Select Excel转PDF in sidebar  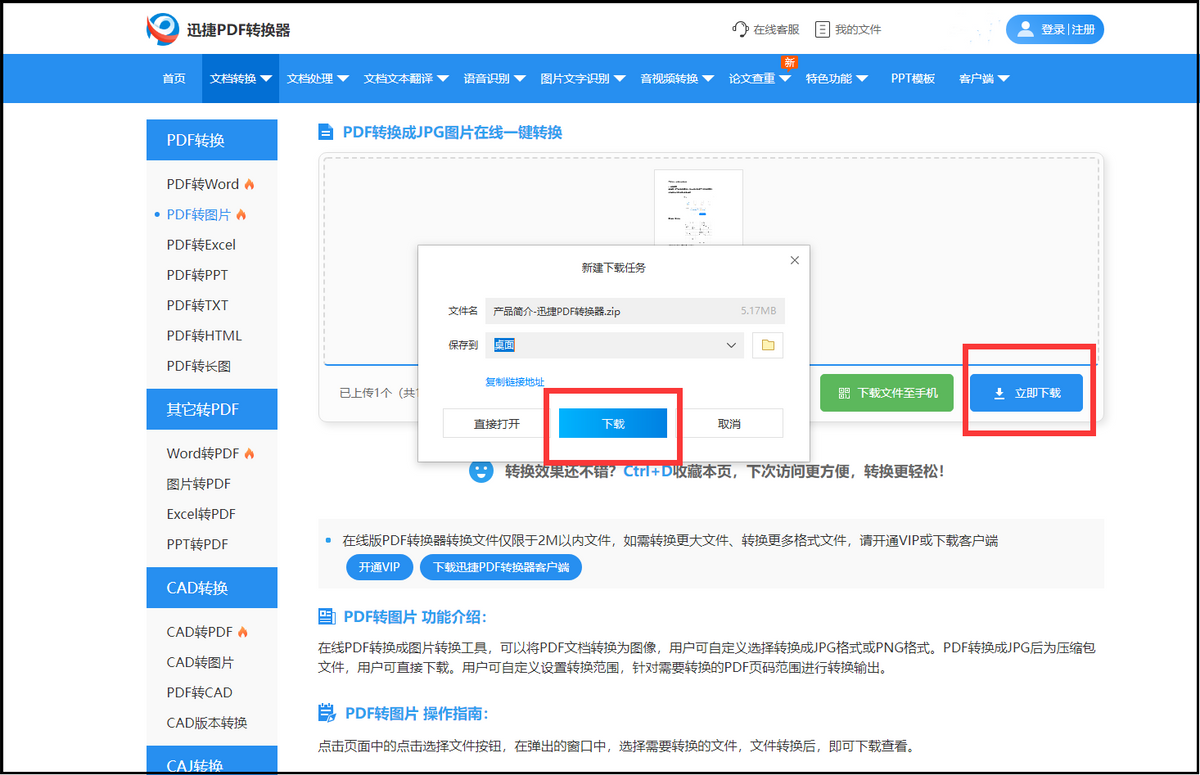(x=201, y=514)
